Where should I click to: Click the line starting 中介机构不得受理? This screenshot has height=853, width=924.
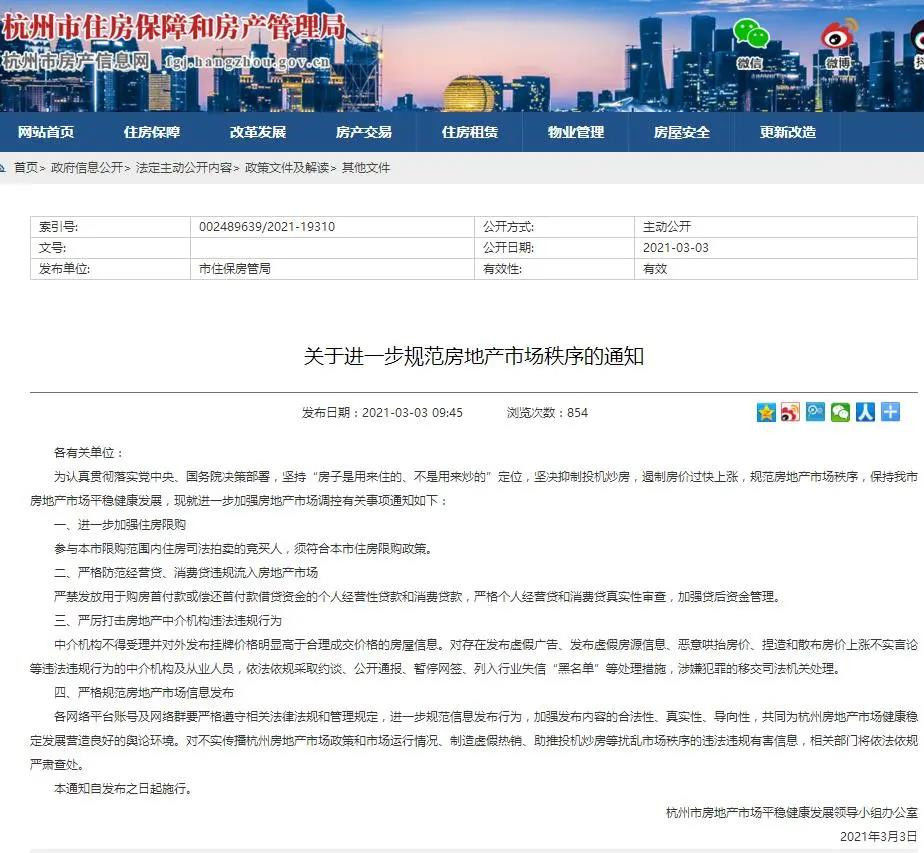pyautogui.click(x=486, y=645)
